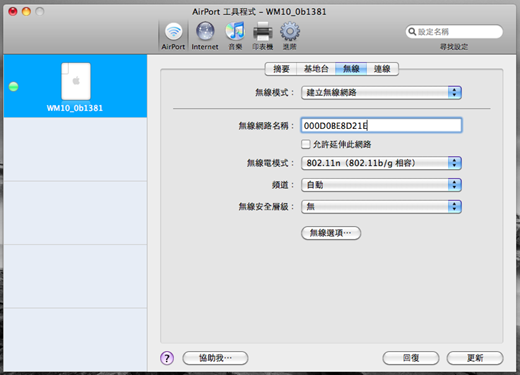Click the purple help question mark icon
The height and width of the screenshot is (375, 520).
pyautogui.click(x=167, y=358)
